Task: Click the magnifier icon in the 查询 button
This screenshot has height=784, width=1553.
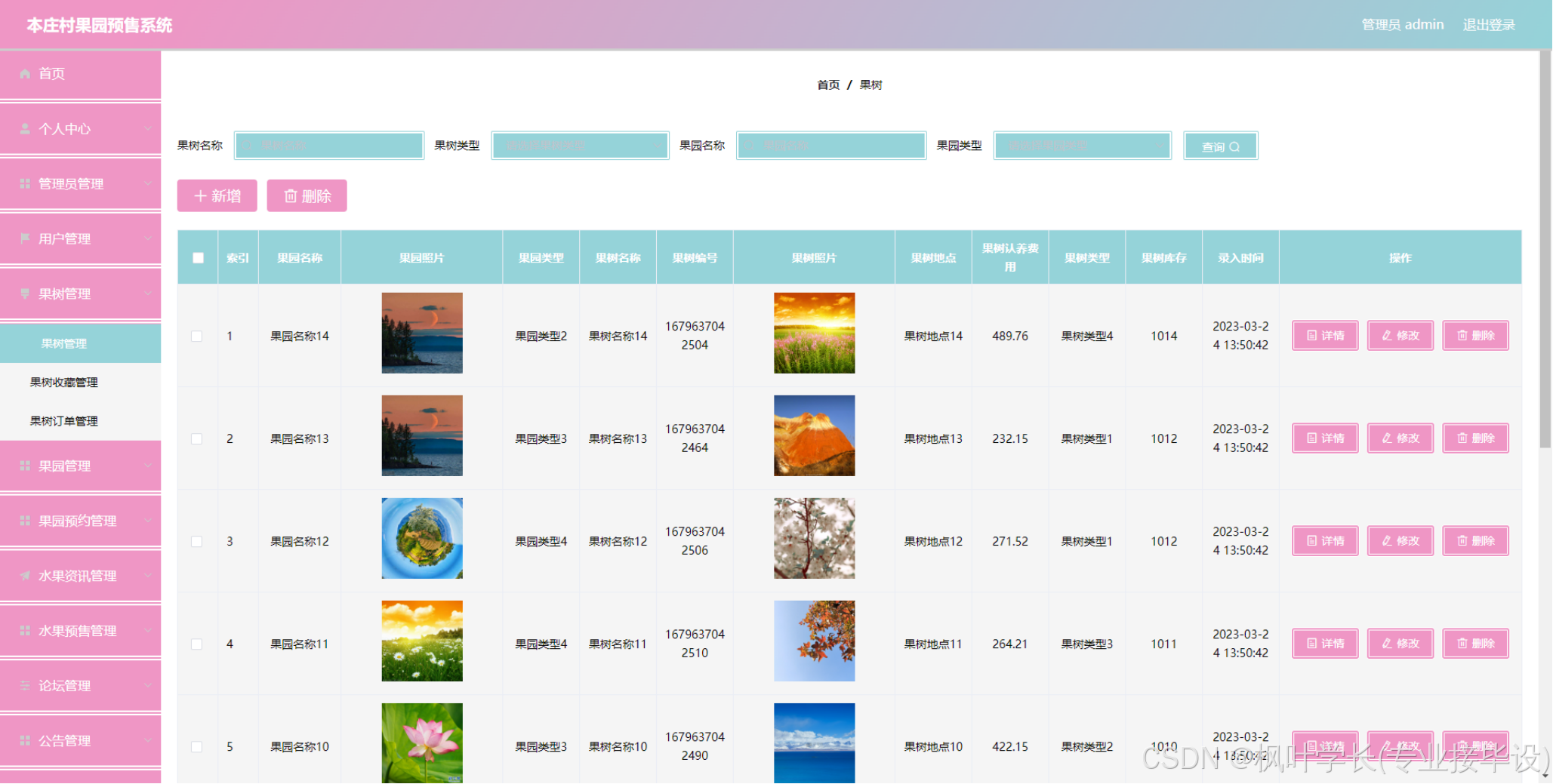Action: point(1234,147)
